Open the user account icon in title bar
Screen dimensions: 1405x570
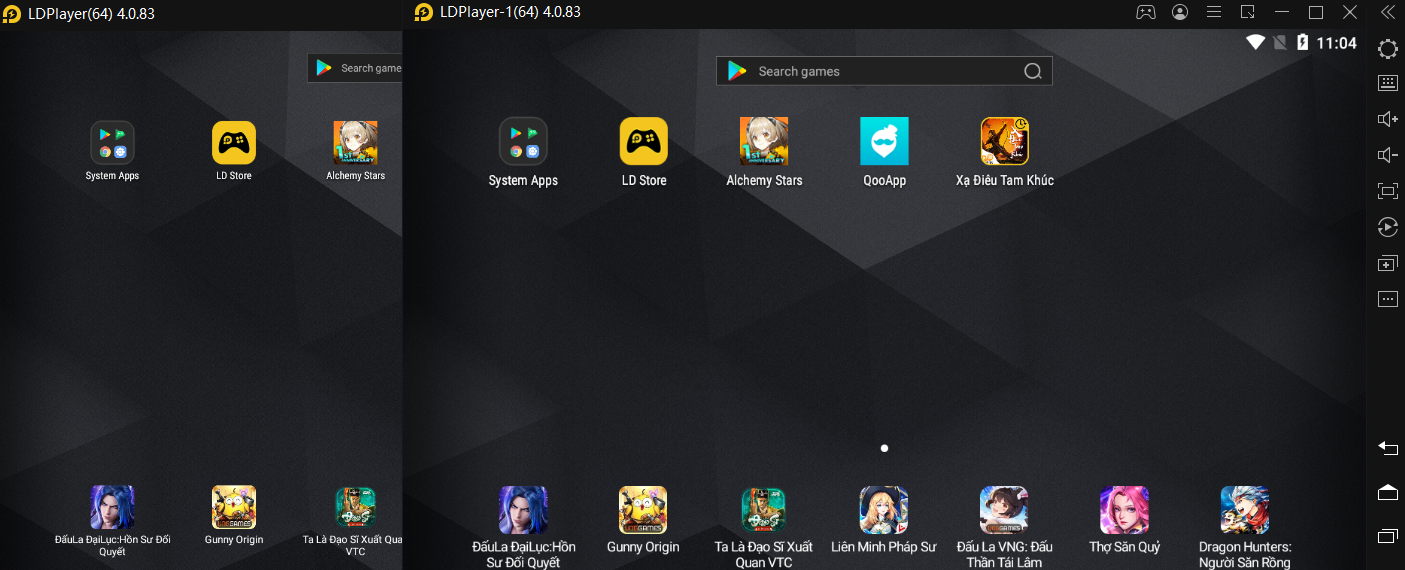(1180, 12)
